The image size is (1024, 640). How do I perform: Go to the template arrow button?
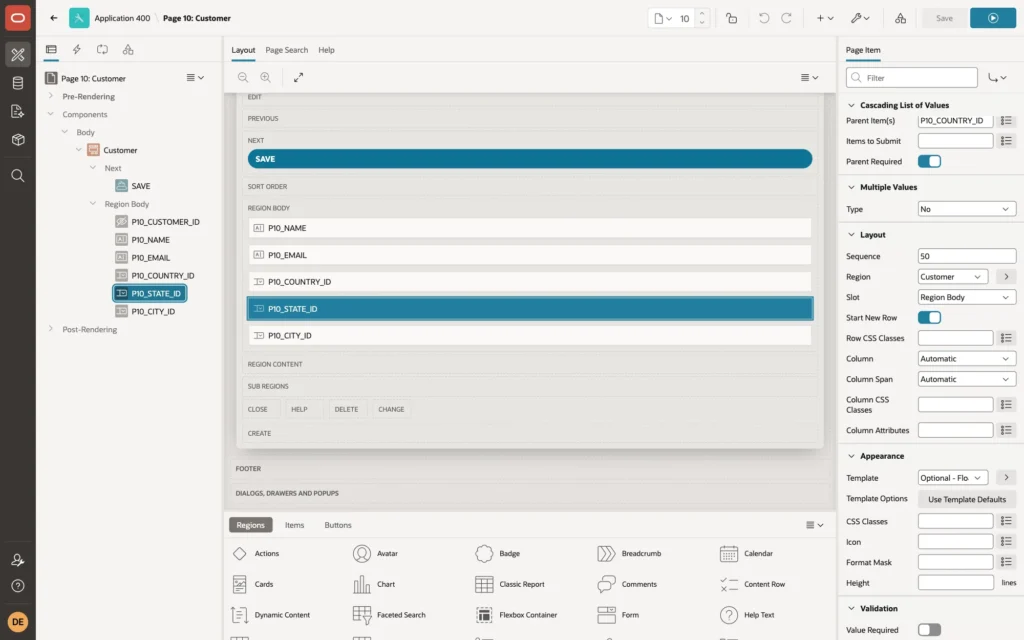pyautogui.click(x=1006, y=478)
